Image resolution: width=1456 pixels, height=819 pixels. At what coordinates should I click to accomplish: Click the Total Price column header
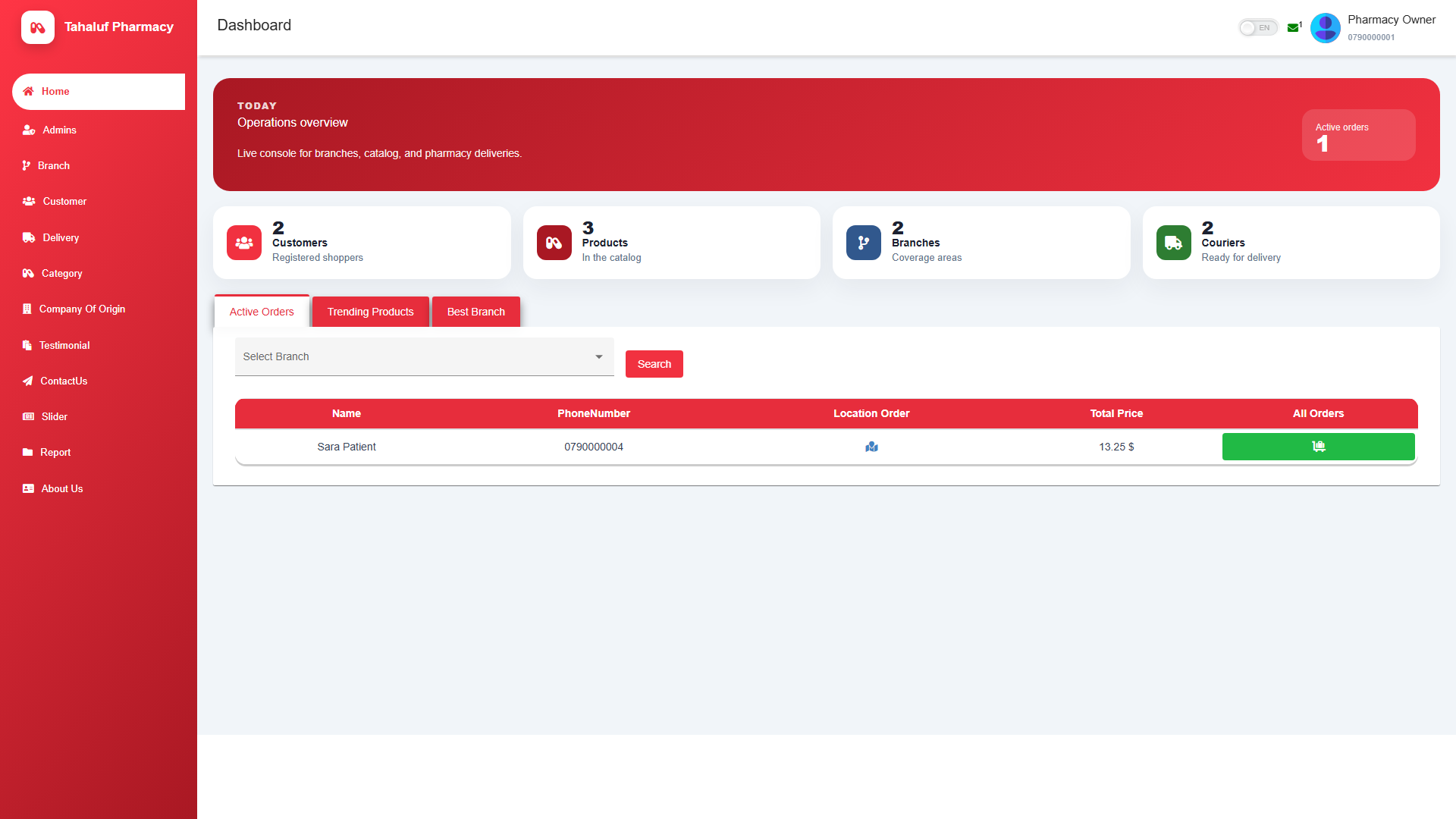[1116, 413]
